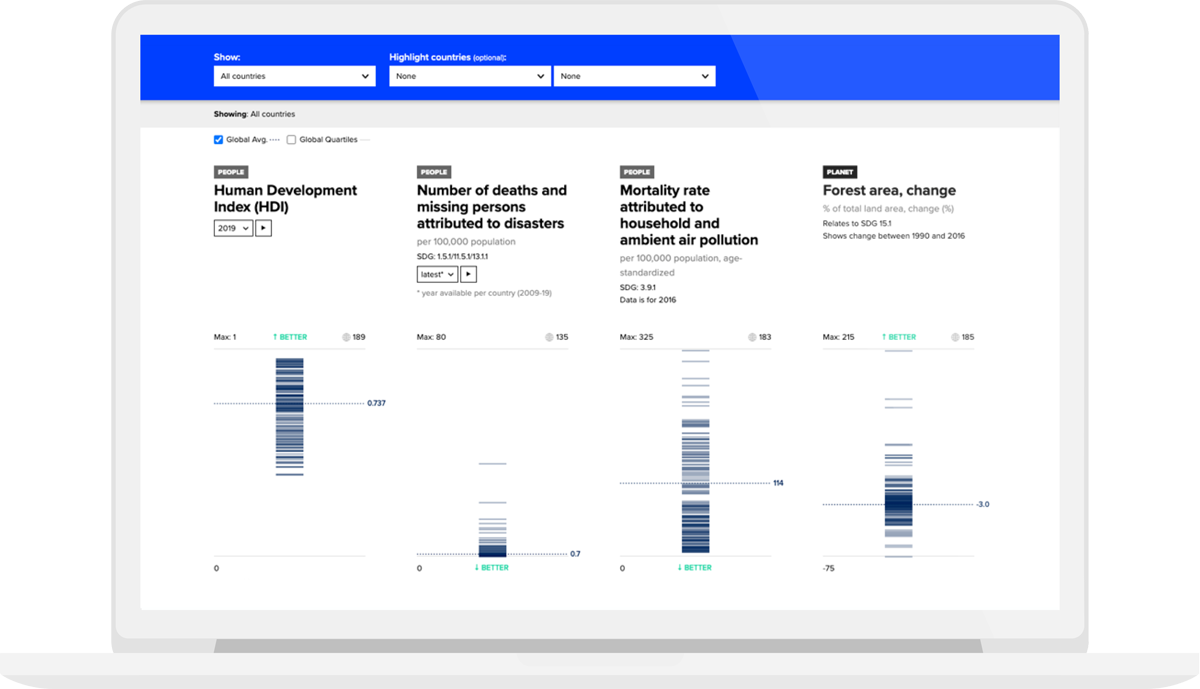Image resolution: width=1200 pixels, height=689 pixels.
Task: Select the PEOPLE tag above Human Development Index
Action: (230, 172)
